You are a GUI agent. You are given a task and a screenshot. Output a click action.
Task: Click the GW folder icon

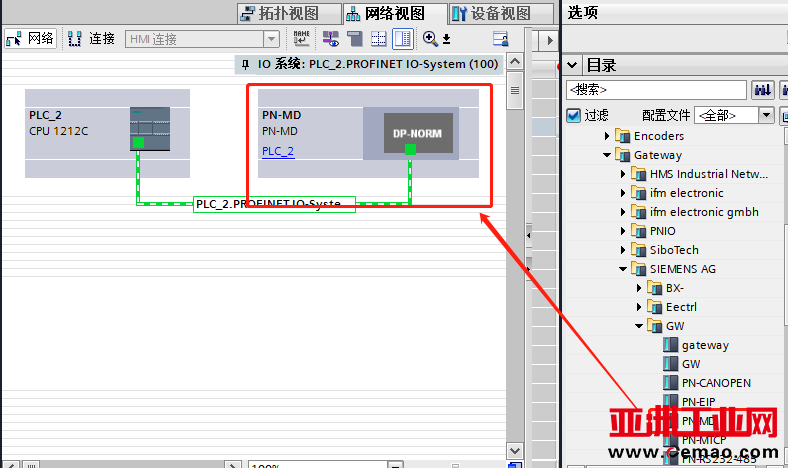[654, 326]
